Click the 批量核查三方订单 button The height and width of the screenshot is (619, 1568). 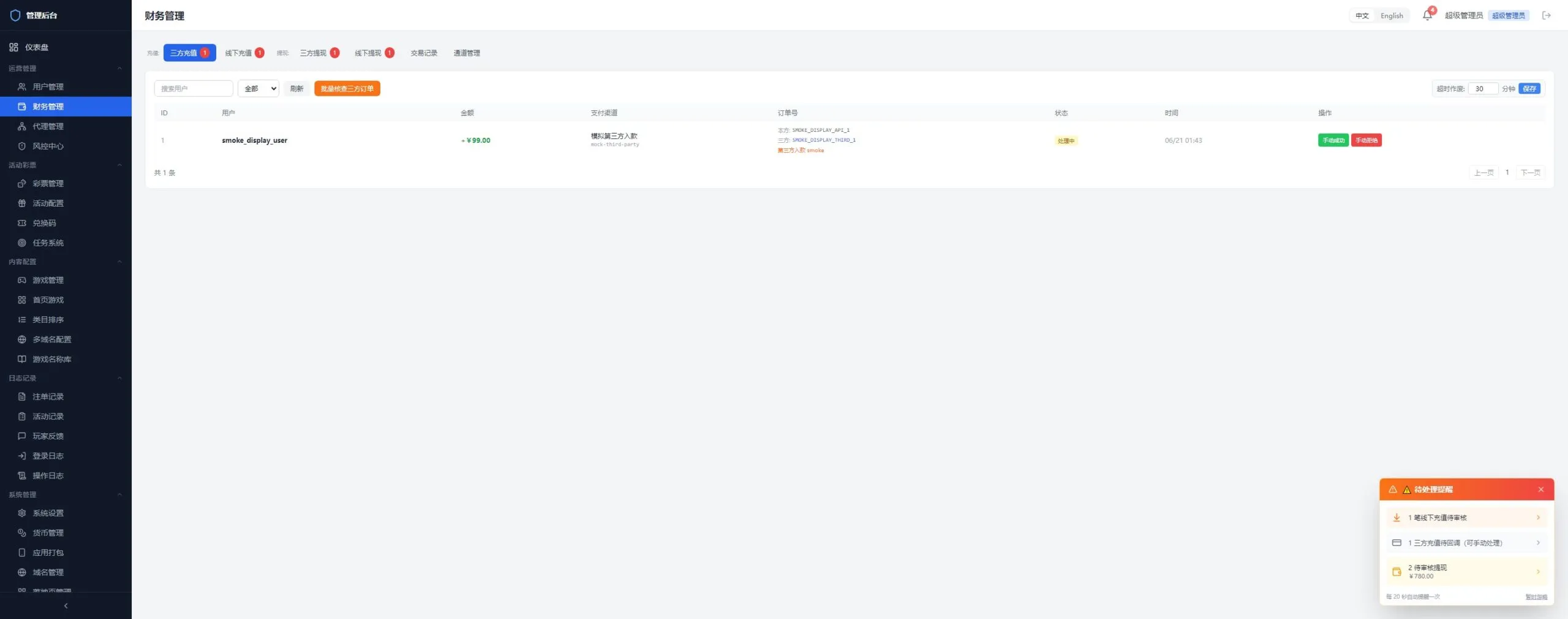347,88
